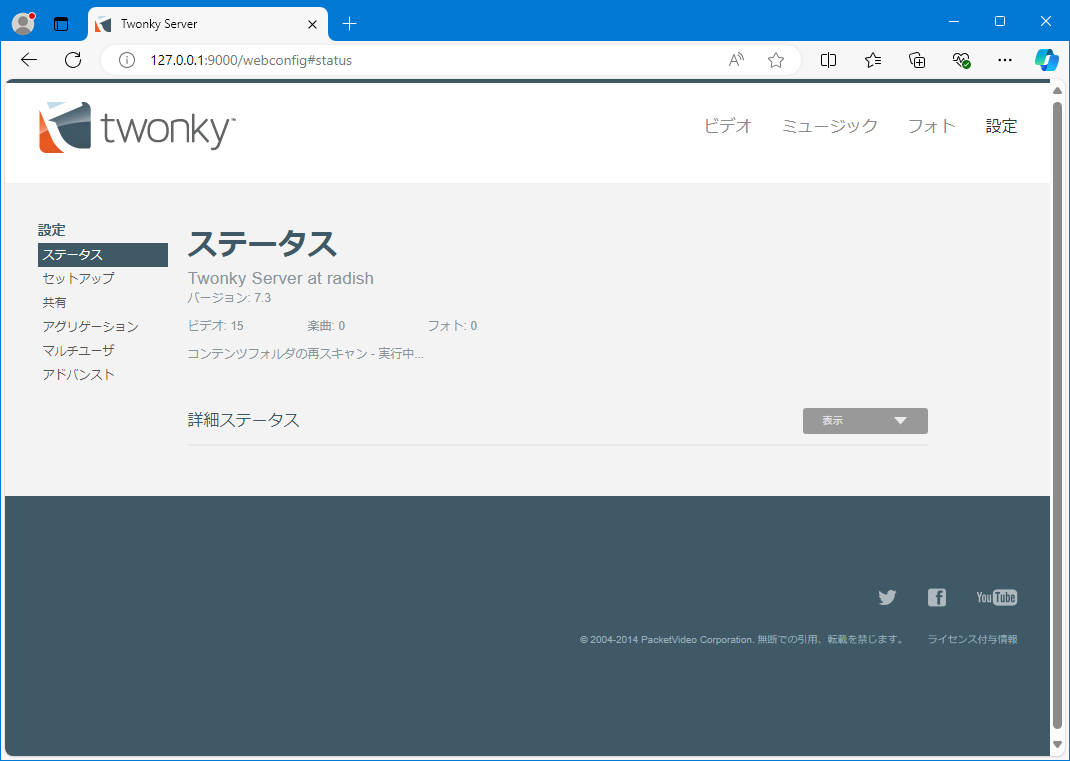Select セットアップ in the settings sidebar

coord(78,278)
